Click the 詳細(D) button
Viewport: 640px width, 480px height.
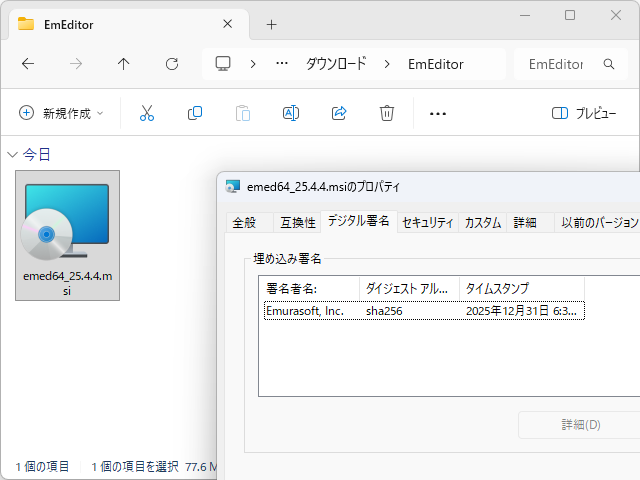coord(580,425)
